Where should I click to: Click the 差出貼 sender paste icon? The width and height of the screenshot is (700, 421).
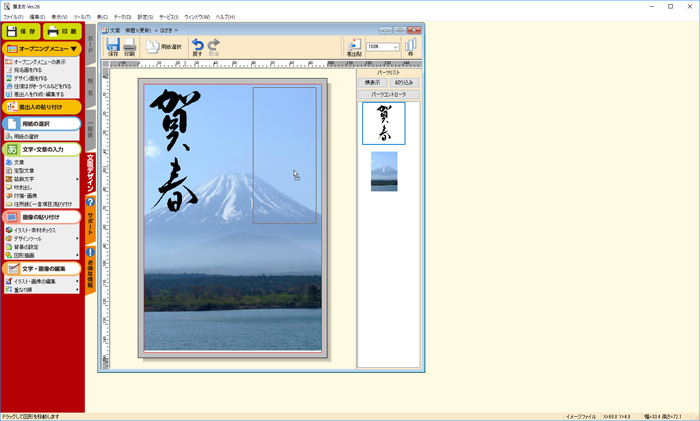click(353, 47)
